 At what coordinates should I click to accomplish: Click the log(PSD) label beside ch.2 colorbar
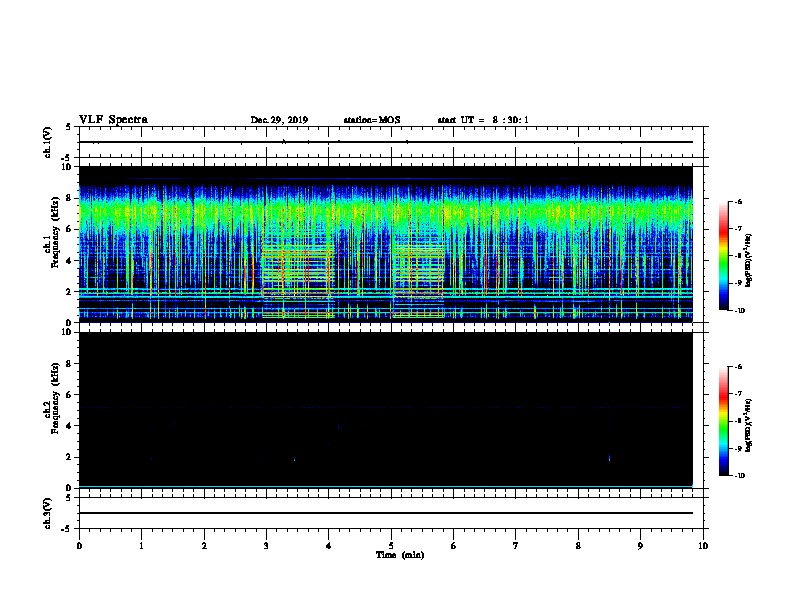click(749, 425)
